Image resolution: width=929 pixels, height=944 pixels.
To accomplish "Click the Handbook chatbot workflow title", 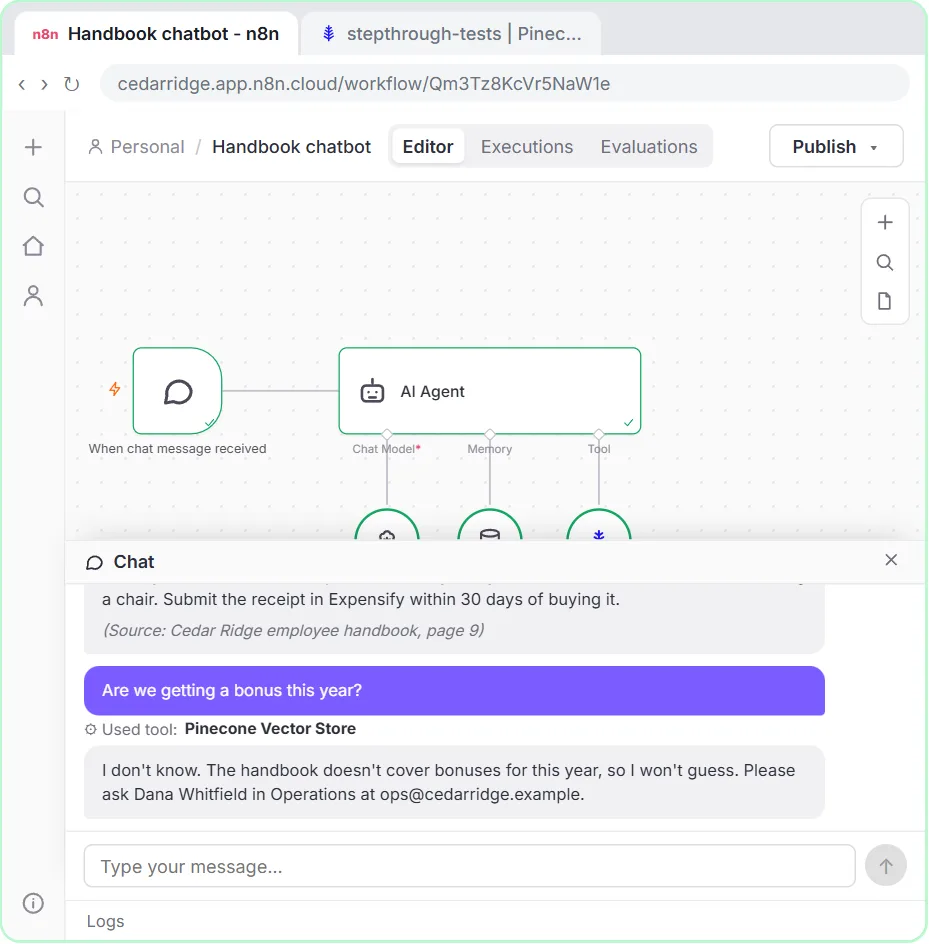I will pos(291,146).
